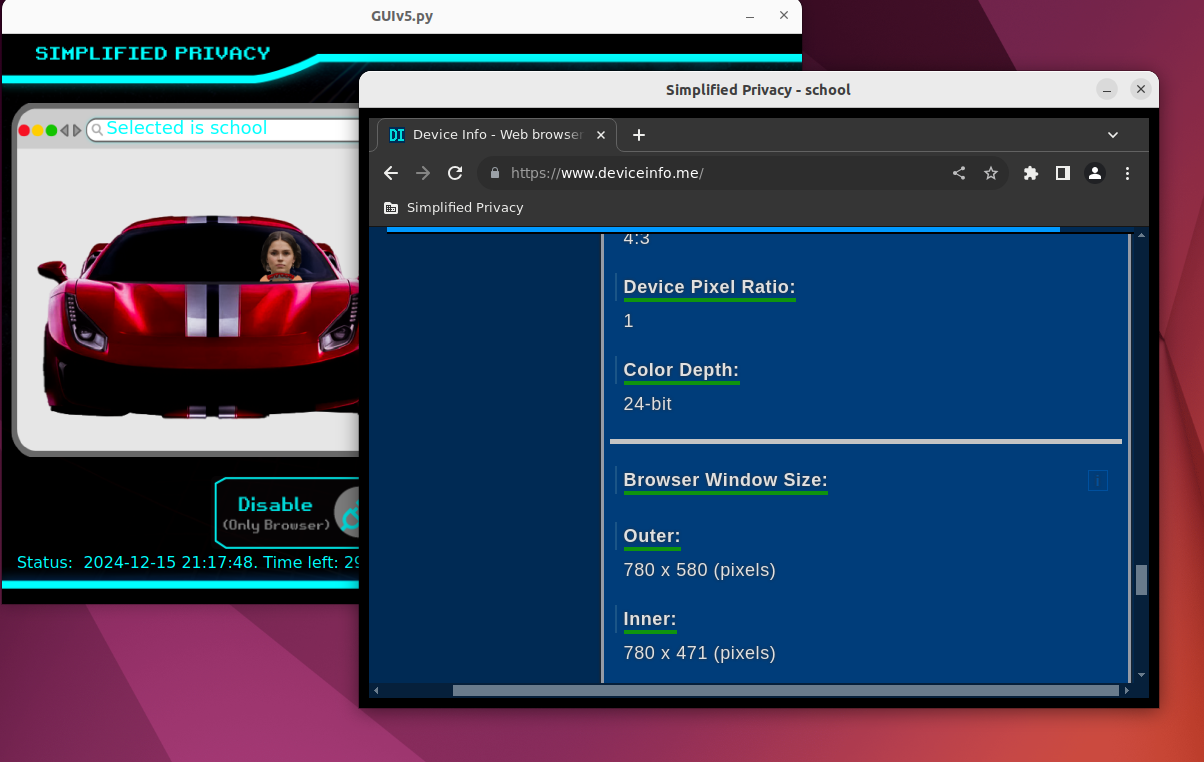Click the greyed forward arrow in Chrome toolbar
1204x762 pixels.
(423, 173)
